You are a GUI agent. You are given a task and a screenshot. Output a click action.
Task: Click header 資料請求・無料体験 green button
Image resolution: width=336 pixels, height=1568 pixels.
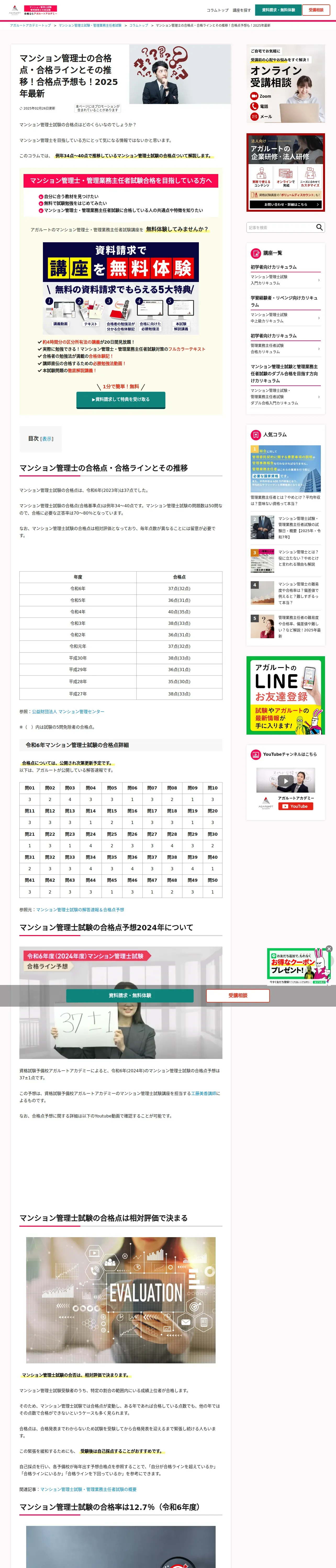click(279, 10)
